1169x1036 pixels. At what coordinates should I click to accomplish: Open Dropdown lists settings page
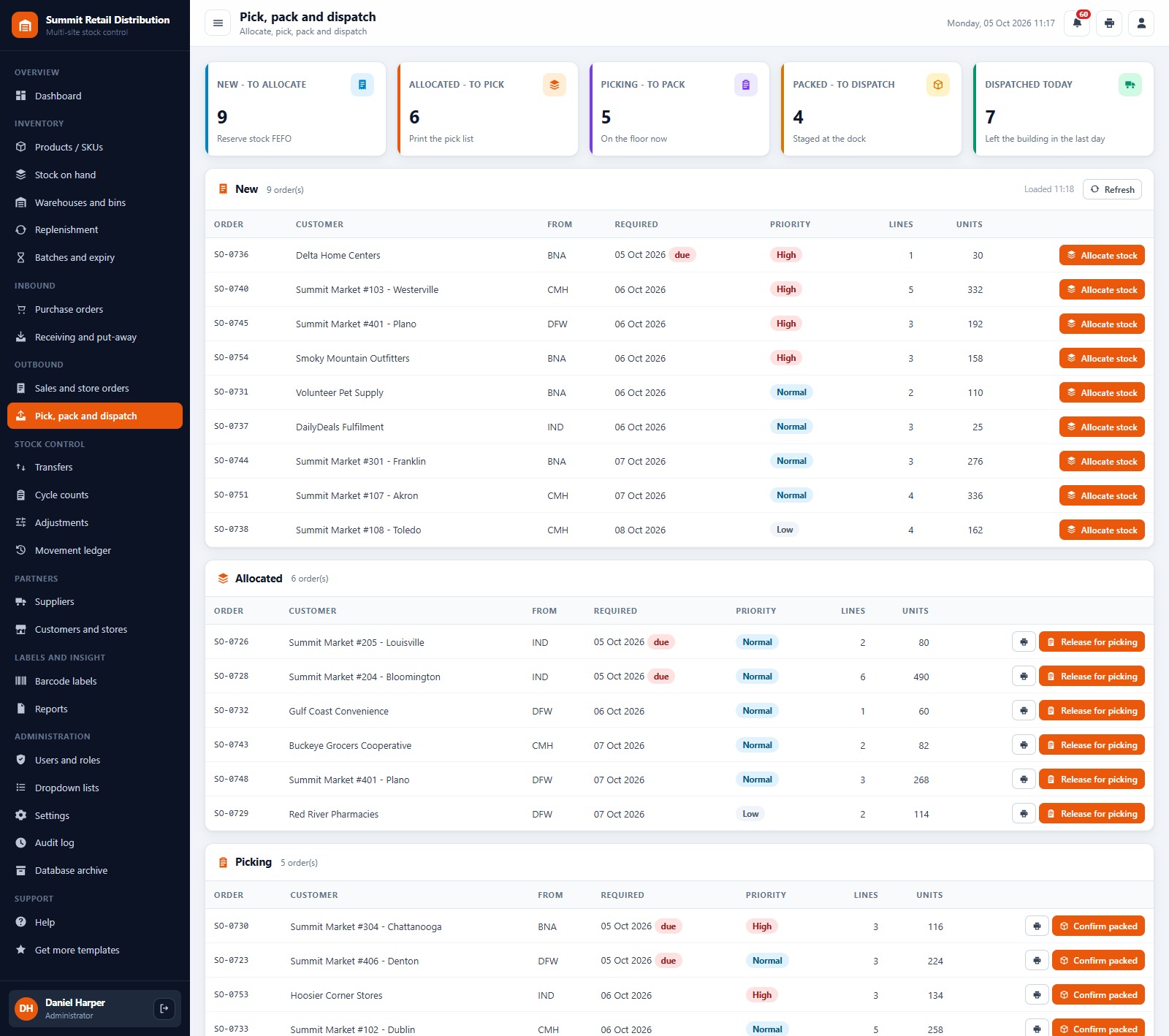[x=95, y=788]
